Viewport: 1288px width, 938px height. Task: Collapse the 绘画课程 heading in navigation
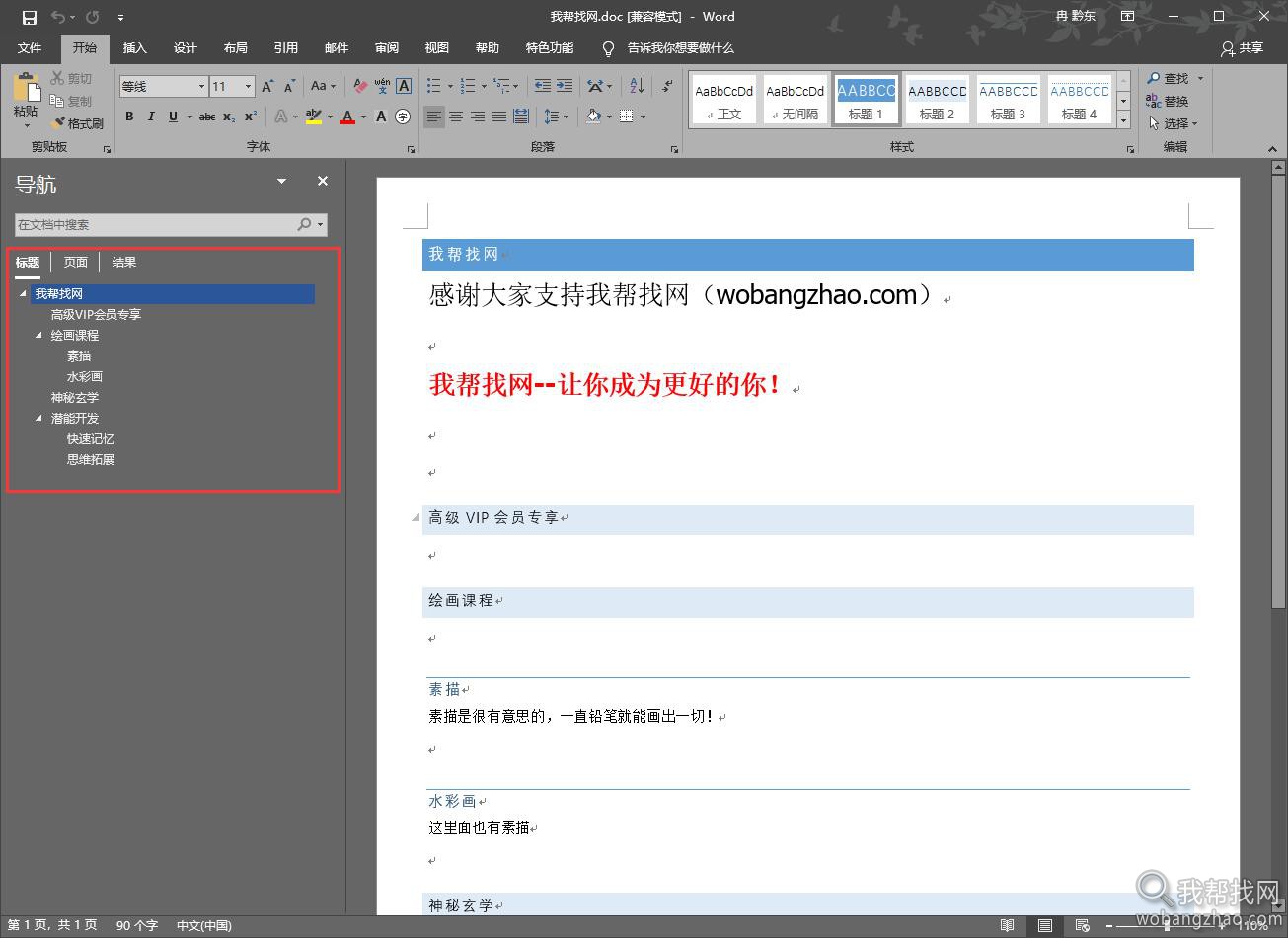39,335
